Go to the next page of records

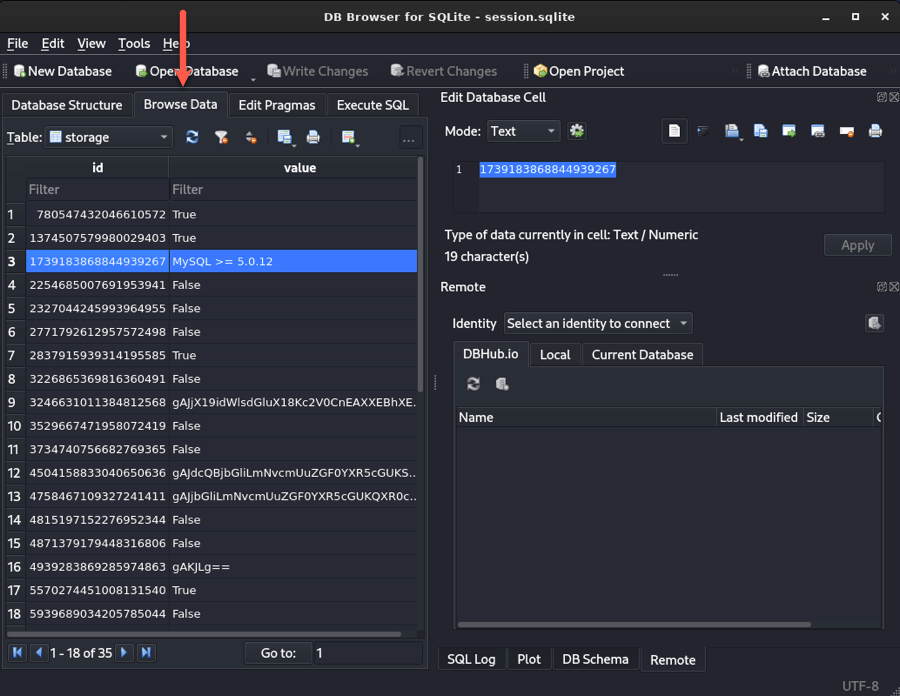point(123,652)
